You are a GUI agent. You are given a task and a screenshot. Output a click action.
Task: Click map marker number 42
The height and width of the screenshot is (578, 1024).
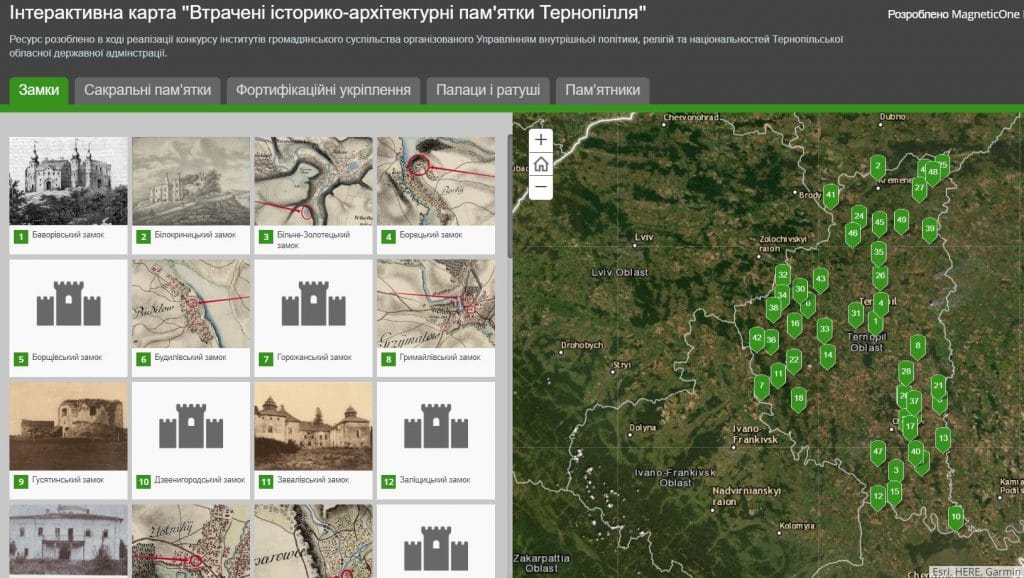pyautogui.click(x=756, y=338)
